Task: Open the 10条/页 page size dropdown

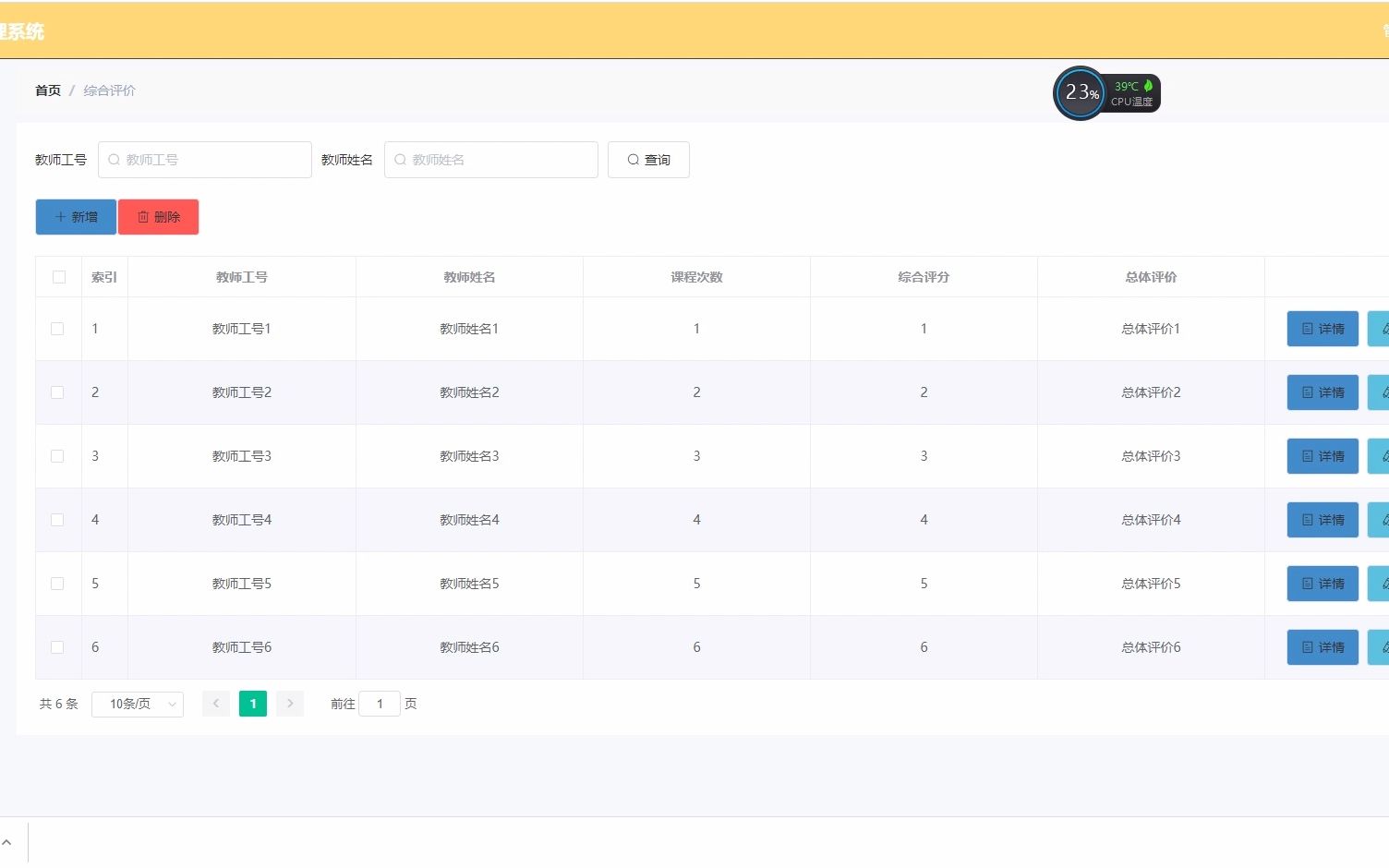Action: 137,703
